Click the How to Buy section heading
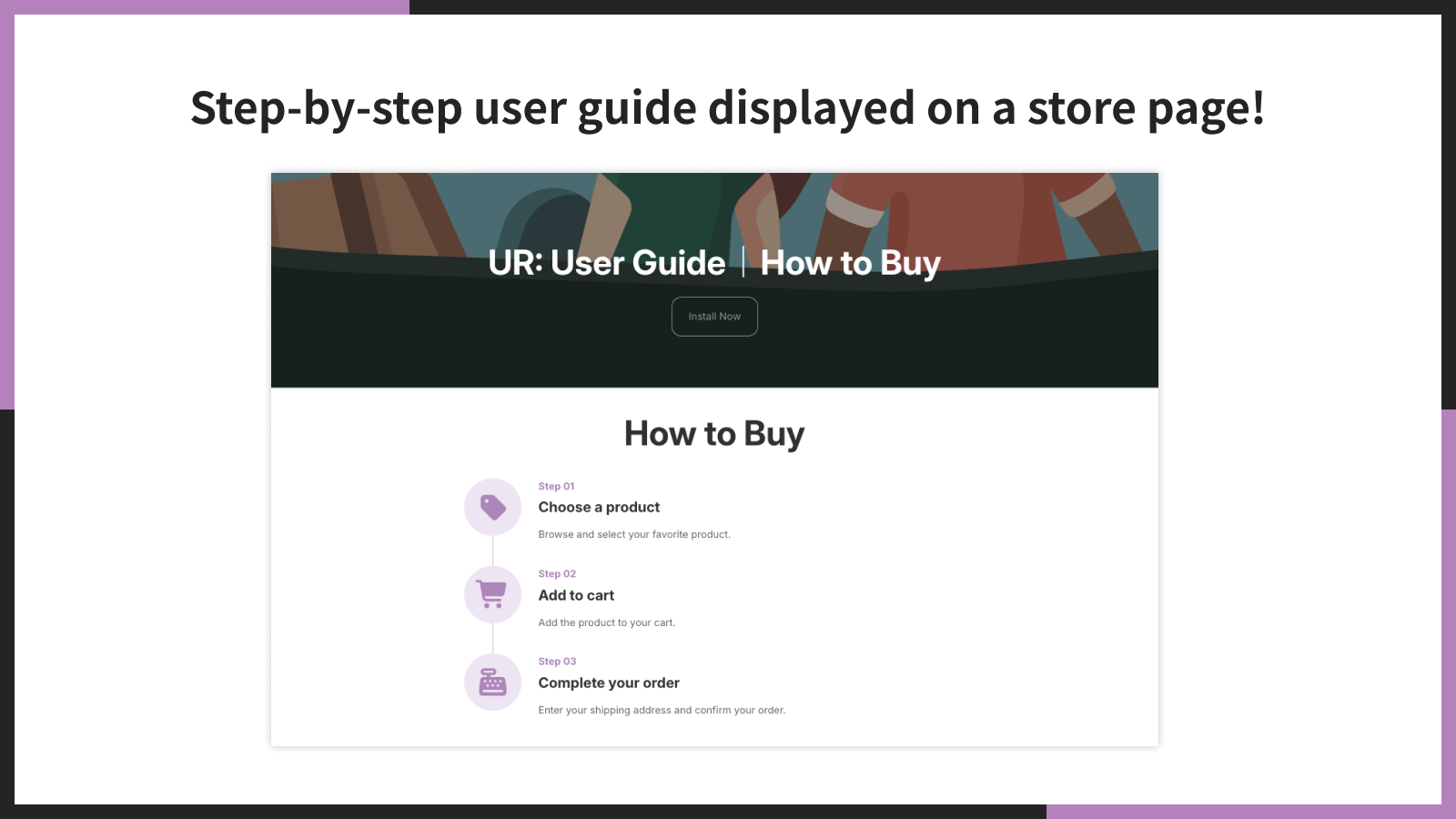Screen dimensions: 1456x819 click(714, 434)
